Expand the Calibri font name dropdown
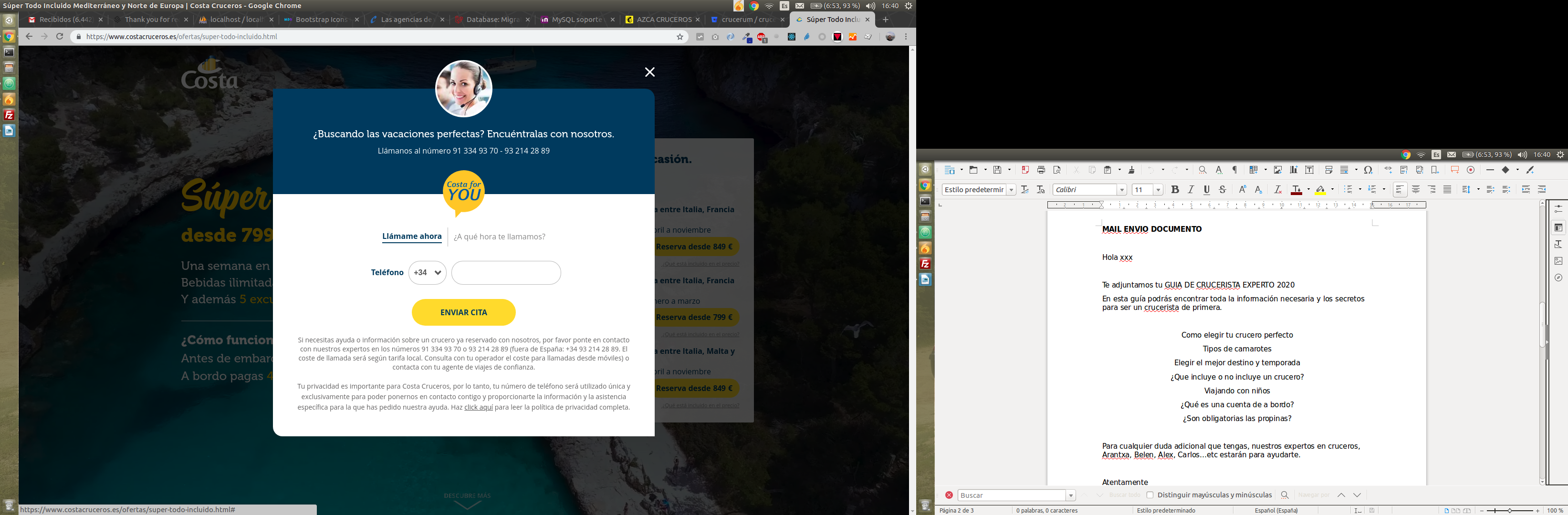 [1121, 190]
